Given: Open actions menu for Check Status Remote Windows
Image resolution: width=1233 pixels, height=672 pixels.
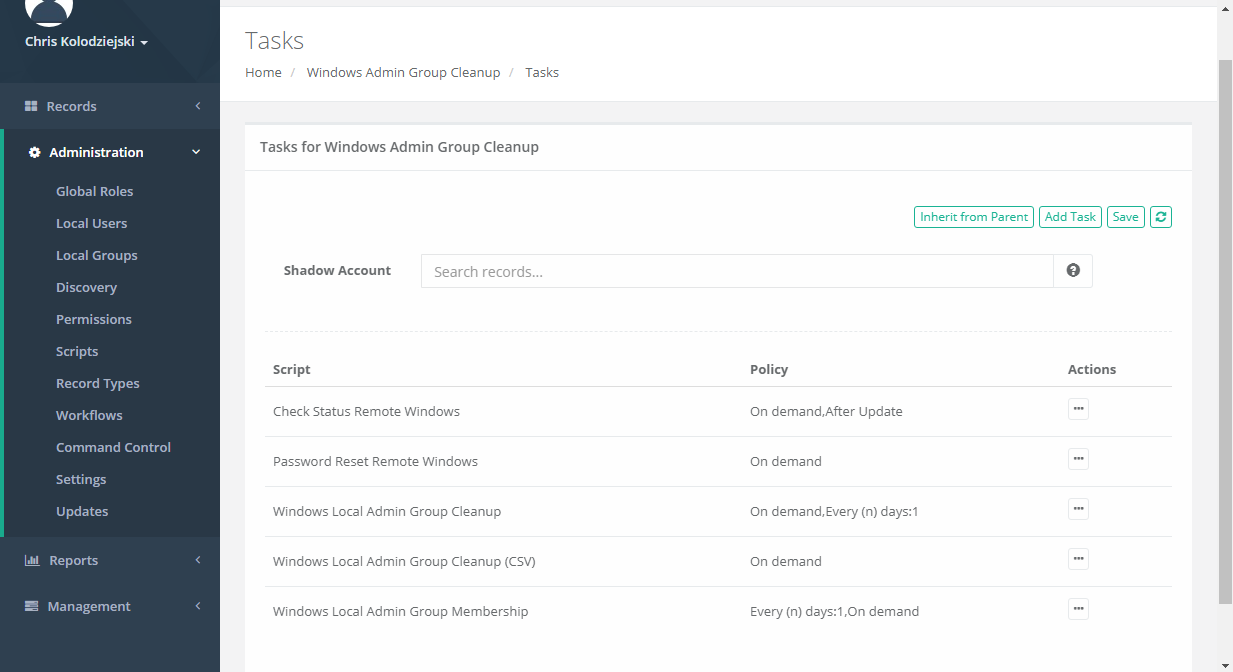Looking at the screenshot, I should pyautogui.click(x=1078, y=409).
